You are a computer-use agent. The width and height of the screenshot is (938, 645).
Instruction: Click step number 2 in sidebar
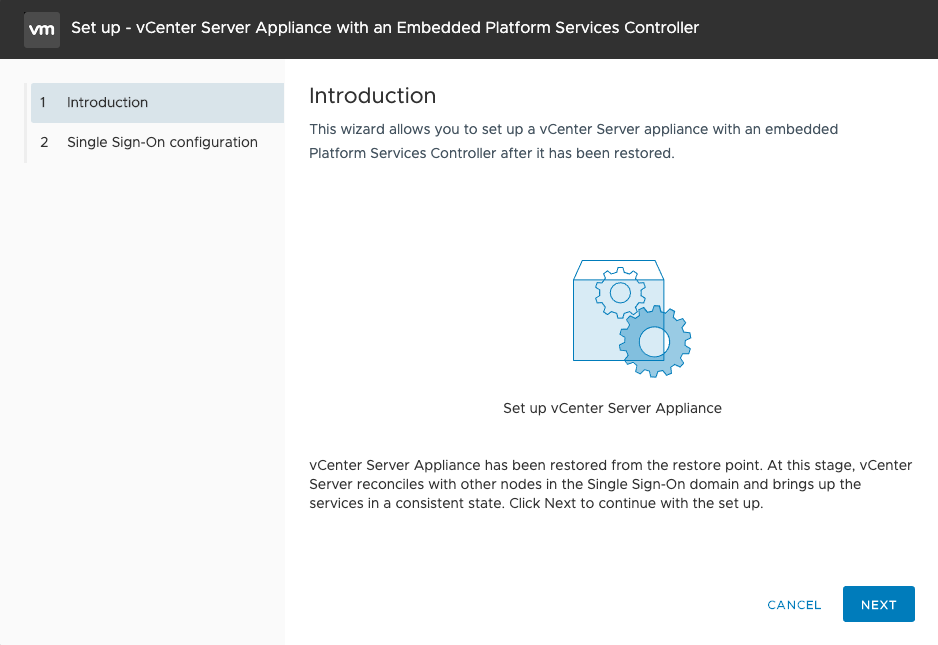(x=44, y=142)
